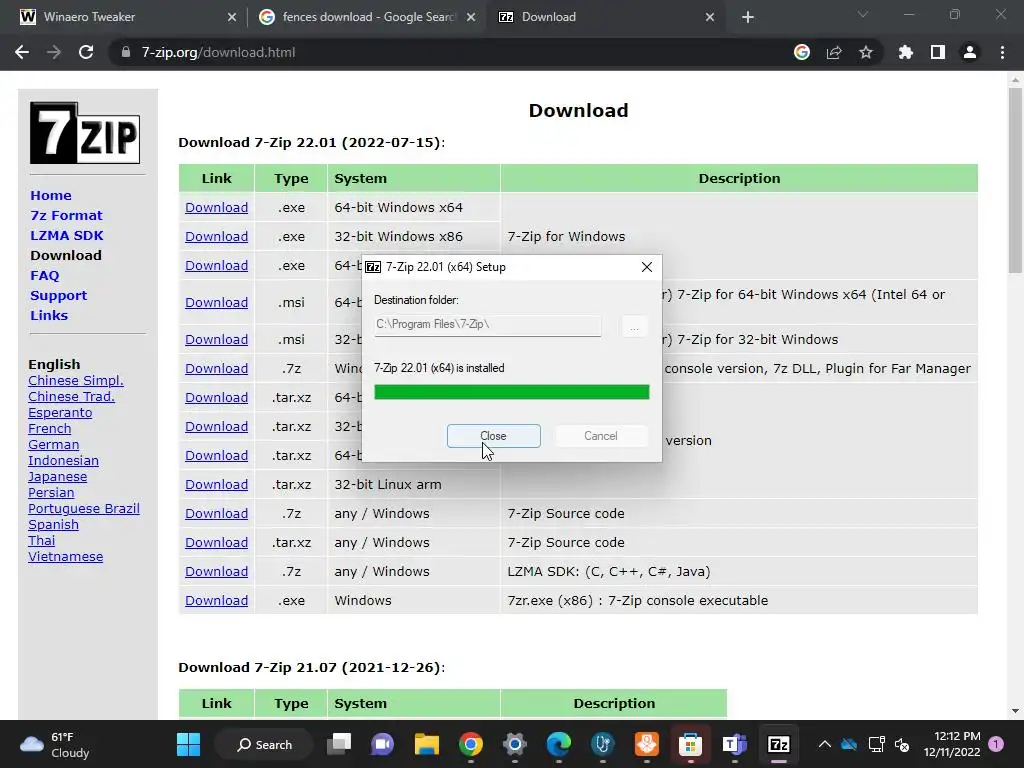Image resolution: width=1024 pixels, height=768 pixels.
Task: Open Microsoft Edge from taskbar
Action: (x=558, y=744)
